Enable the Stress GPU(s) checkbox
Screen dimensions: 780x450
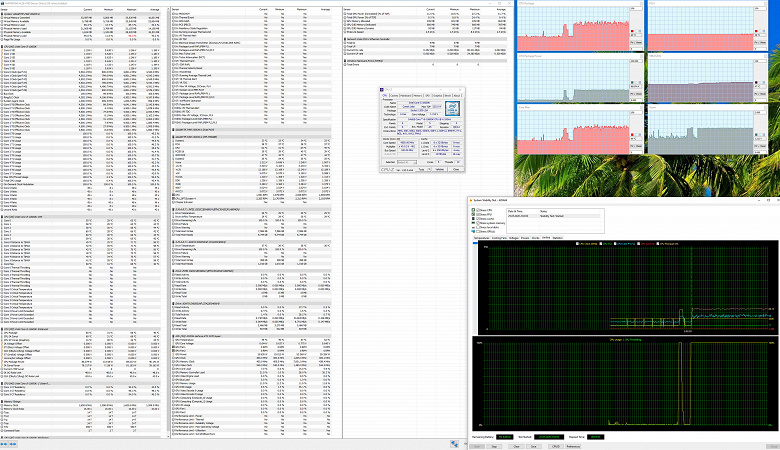pyautogui.click(x=478, y=231)
